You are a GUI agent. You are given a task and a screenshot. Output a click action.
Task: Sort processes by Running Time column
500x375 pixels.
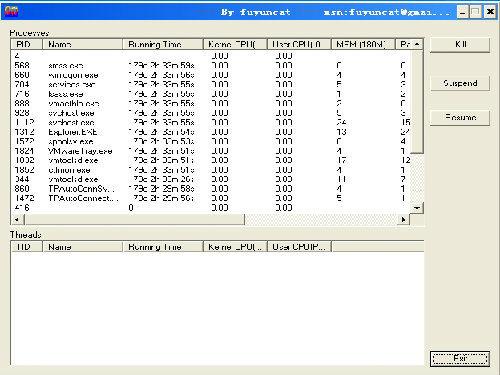(x=163, y=44)
